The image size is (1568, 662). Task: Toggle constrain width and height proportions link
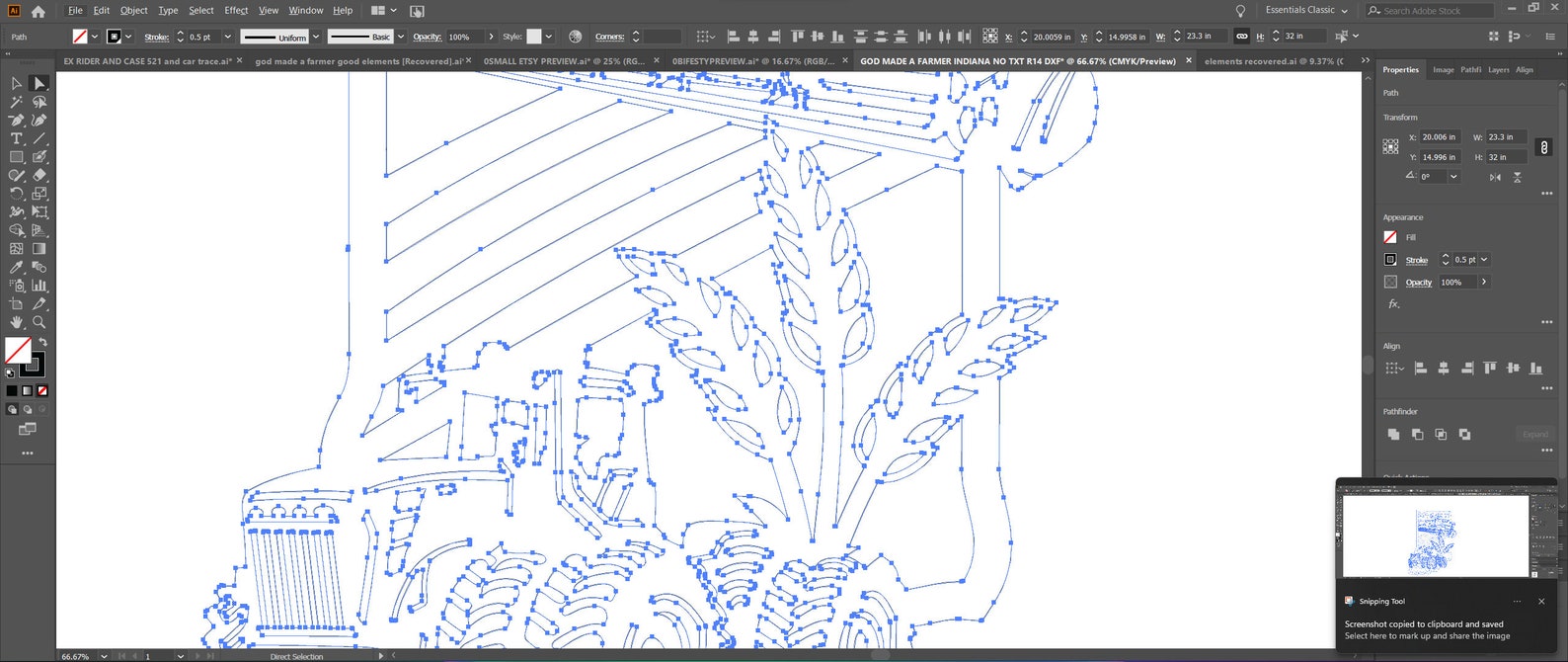1544,147
